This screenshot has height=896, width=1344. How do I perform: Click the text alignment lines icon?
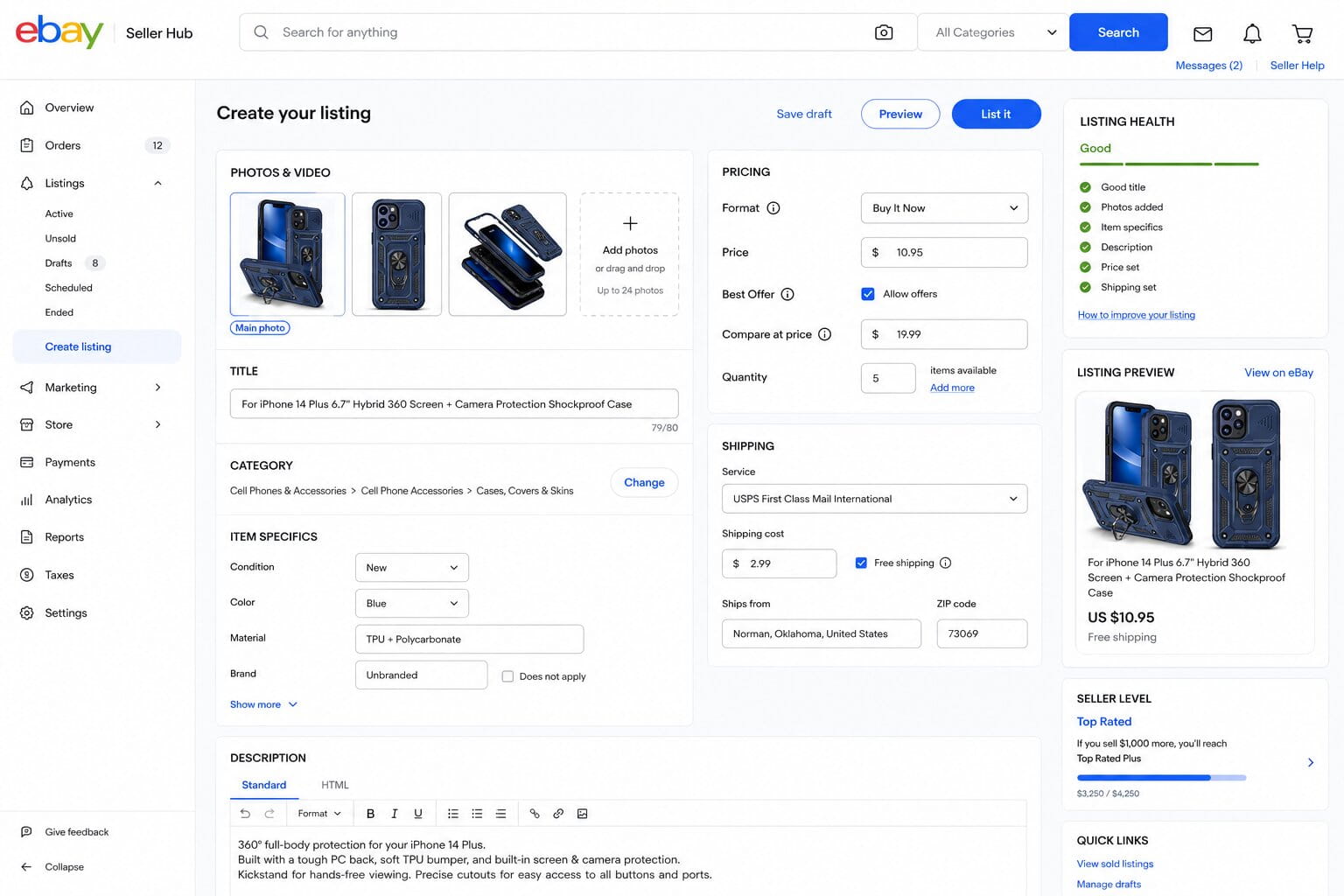(500, 814)
